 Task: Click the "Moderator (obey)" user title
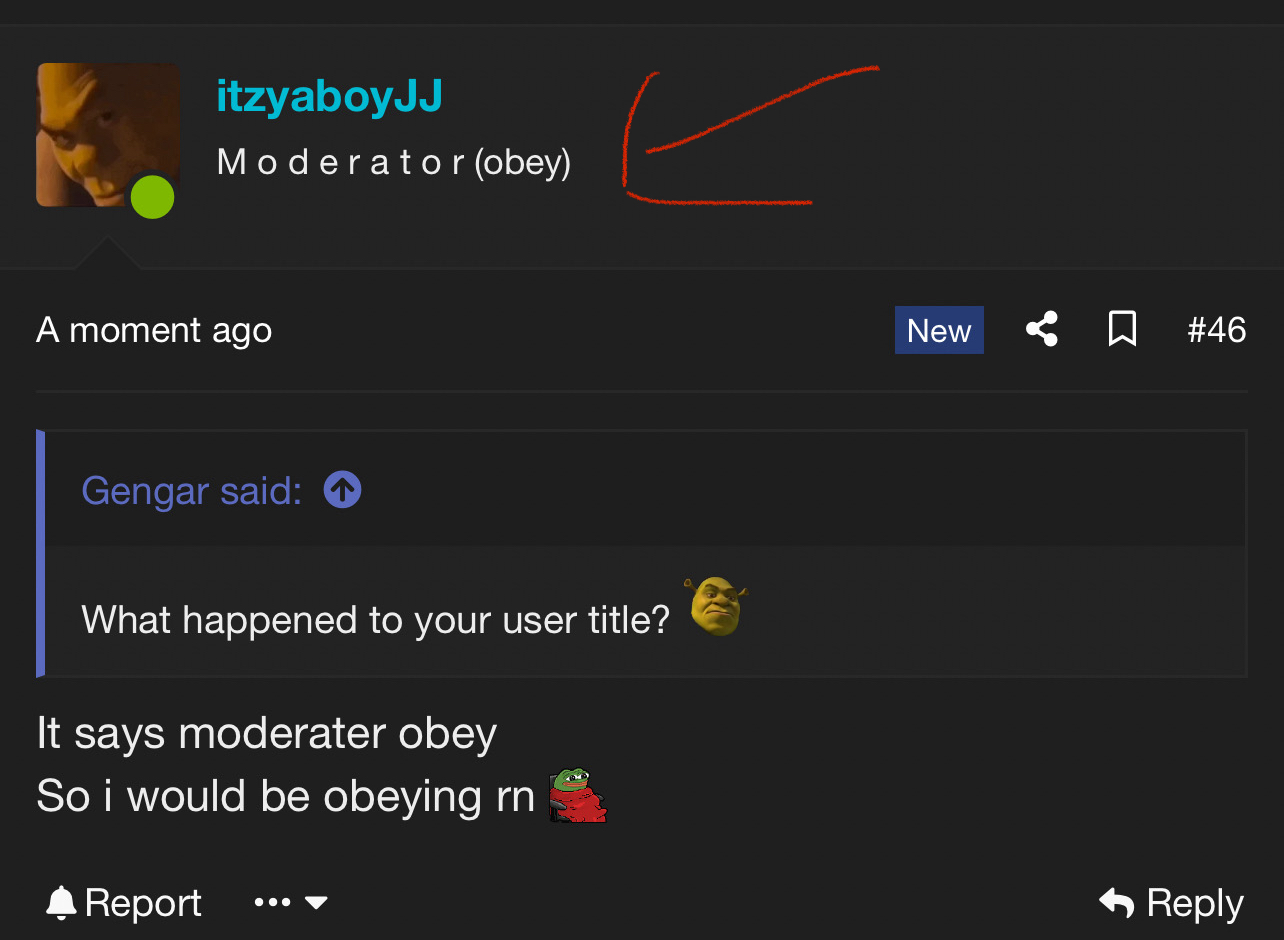[393, 162]
